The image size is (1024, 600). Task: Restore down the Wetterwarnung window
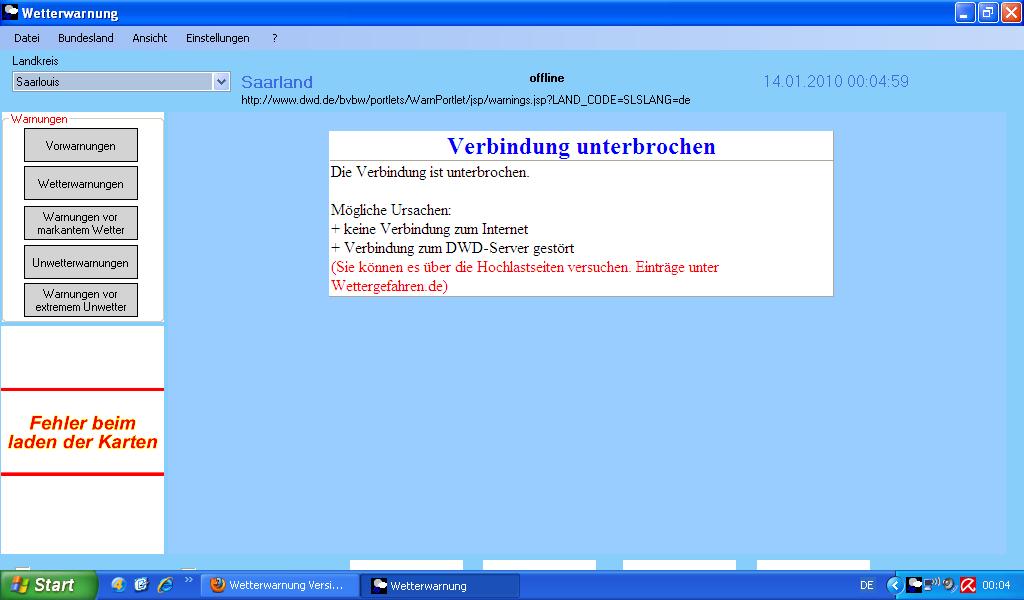pos(987,12)
